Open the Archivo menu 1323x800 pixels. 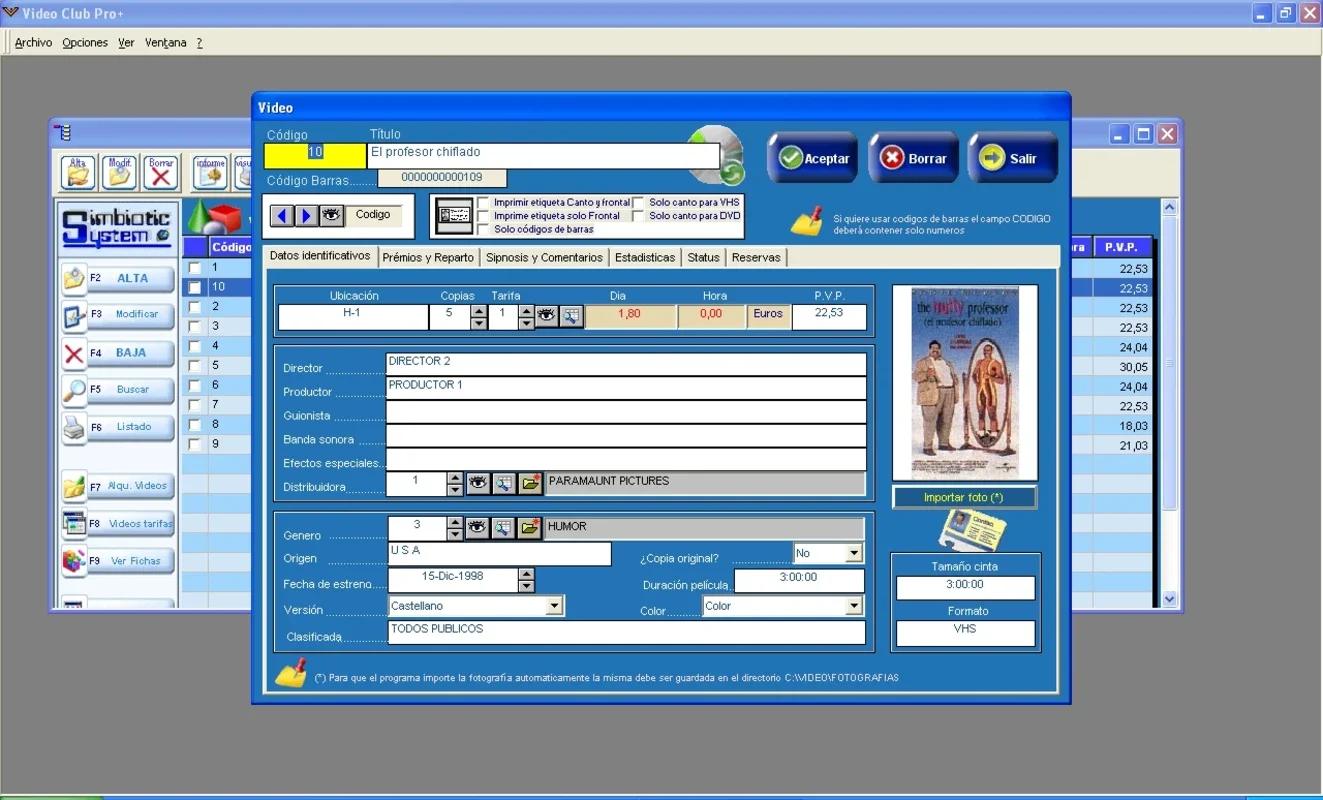[x=33, y=43]
